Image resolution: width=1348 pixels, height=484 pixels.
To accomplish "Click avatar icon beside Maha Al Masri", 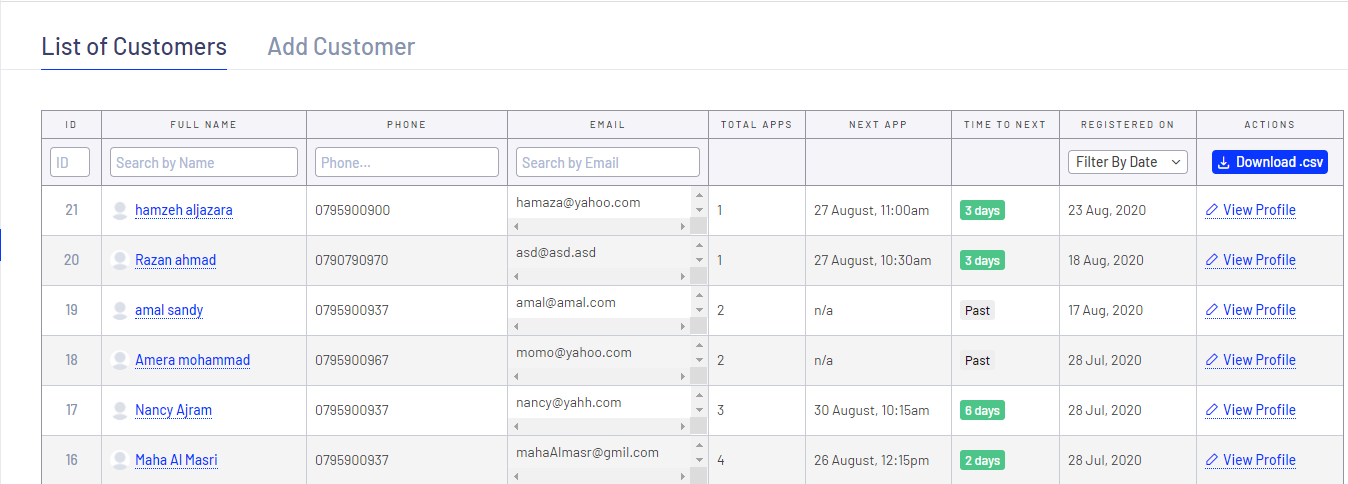I will (x=120, y=460).
